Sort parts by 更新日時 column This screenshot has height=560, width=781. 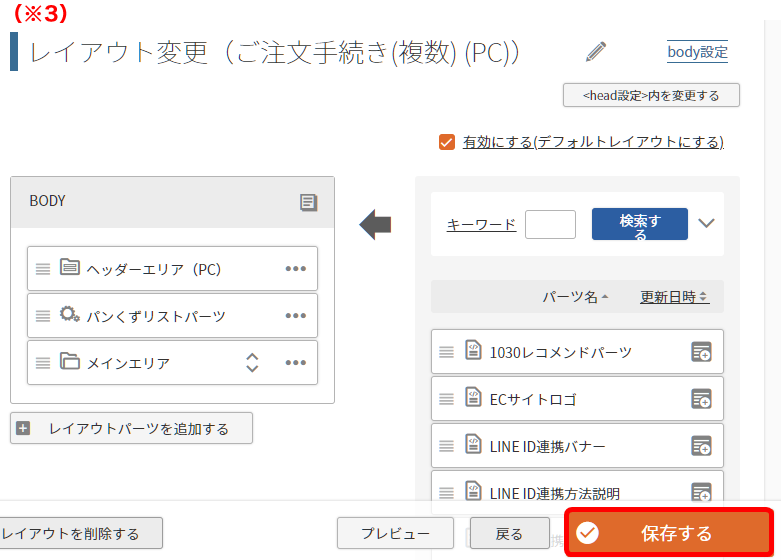coord(674,297)
